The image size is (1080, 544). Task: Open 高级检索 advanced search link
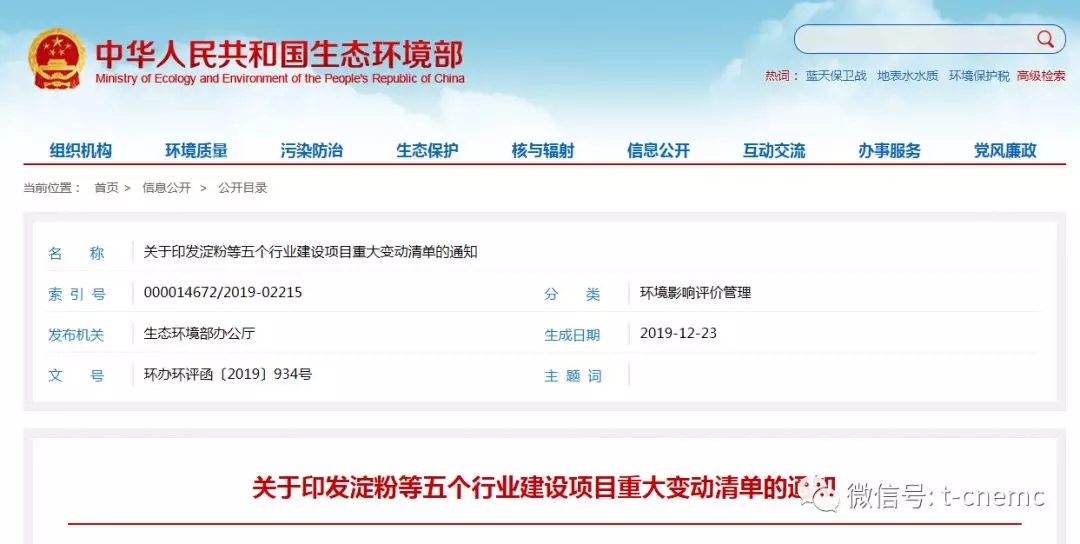(1041, 76)
